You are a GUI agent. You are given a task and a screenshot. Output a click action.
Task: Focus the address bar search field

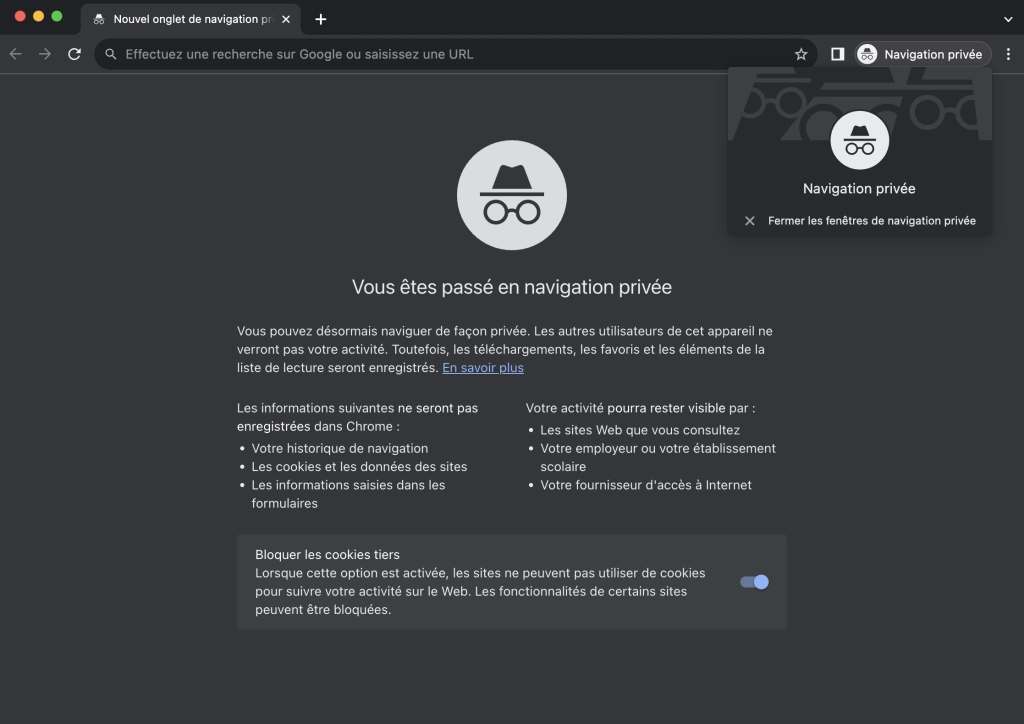pyautogui.click(x=455, y=54)
